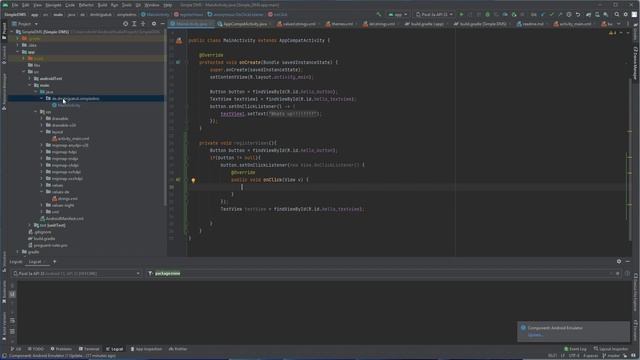Collapse the main folder in project tree
Image resolution: width=640 pixels, height=360 pixels.
tap(30, 85)
